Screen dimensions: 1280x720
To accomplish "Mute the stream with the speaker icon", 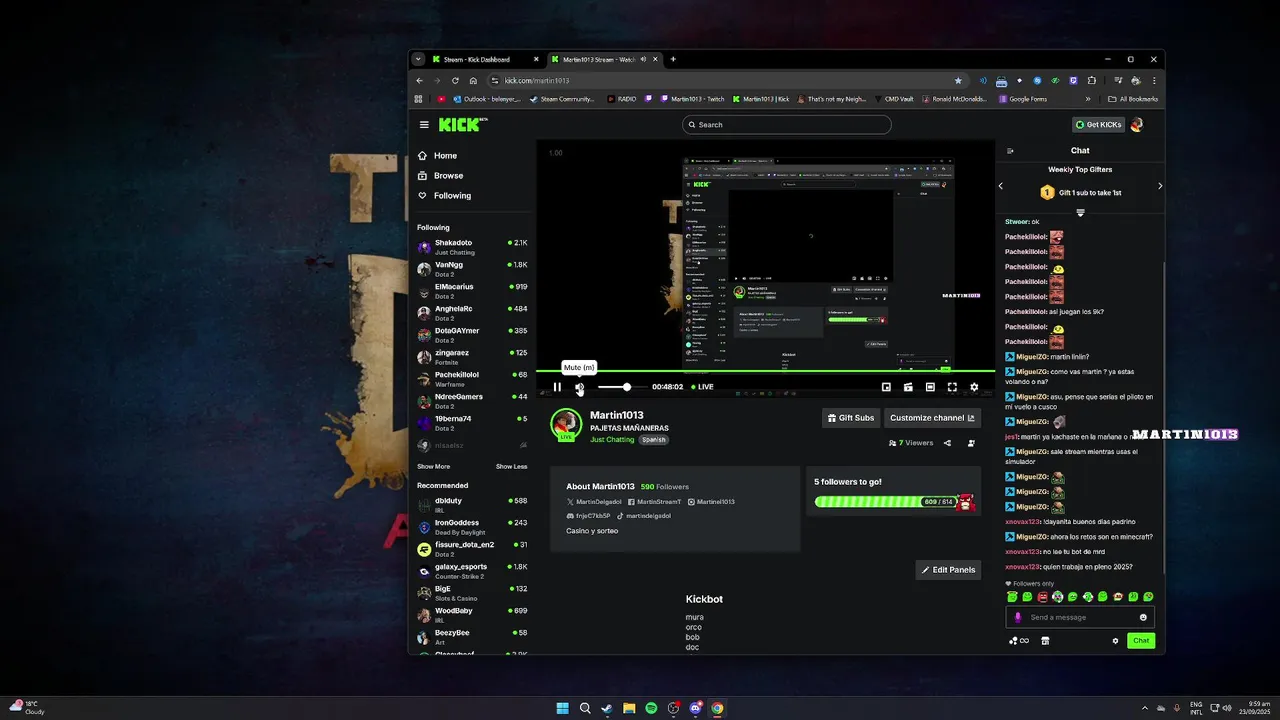I will click(x=579, y=387).
